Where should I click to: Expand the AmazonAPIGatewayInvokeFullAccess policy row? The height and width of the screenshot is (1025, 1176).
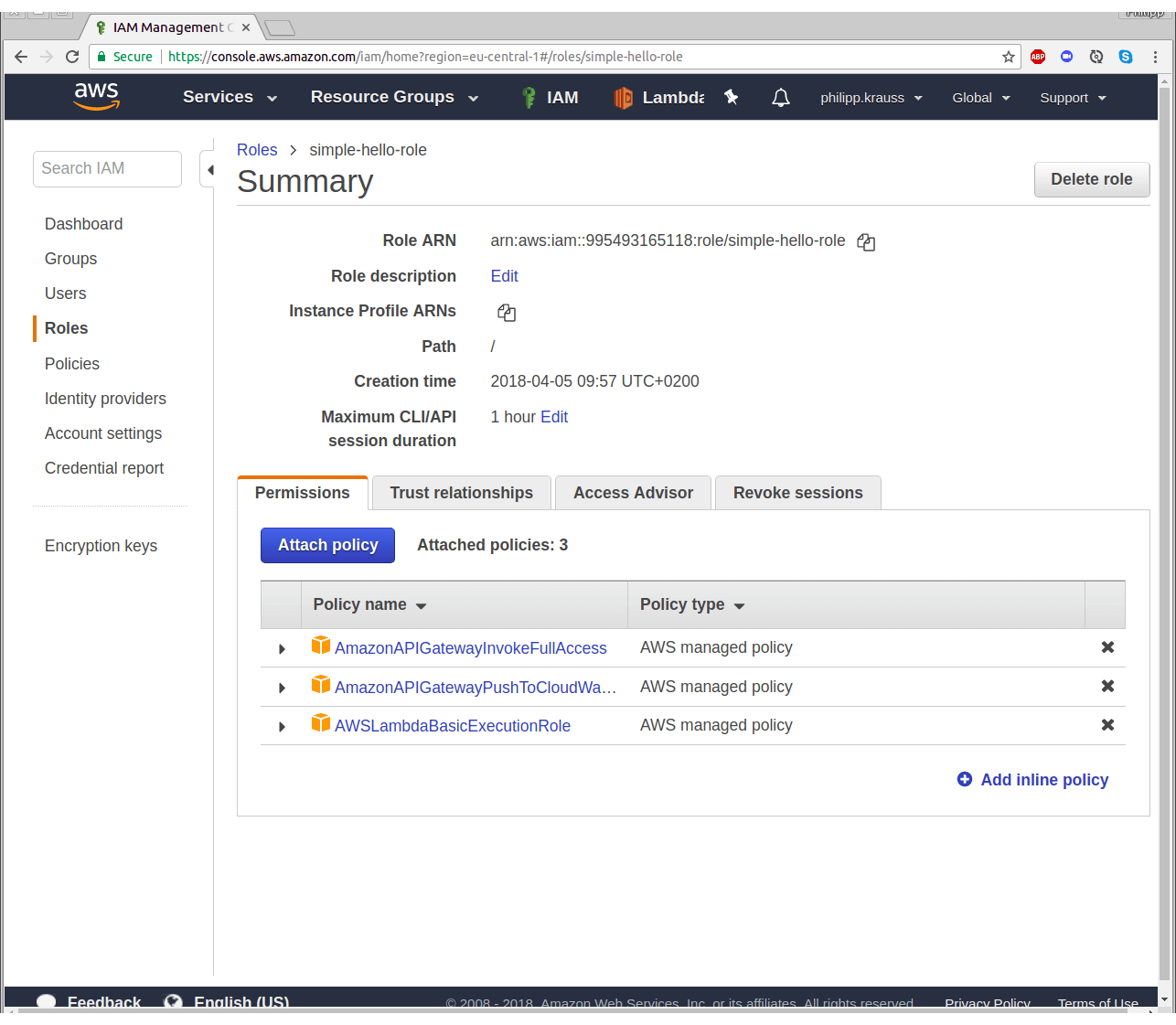pyautogui.click(x=282, y=649)
